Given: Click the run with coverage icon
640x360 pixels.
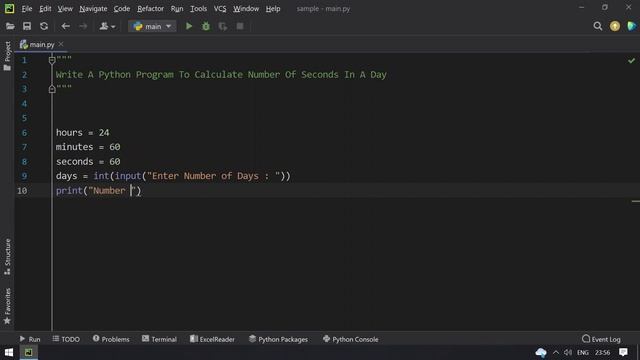Looking at the screenshot, I should (x=223, y=27).
